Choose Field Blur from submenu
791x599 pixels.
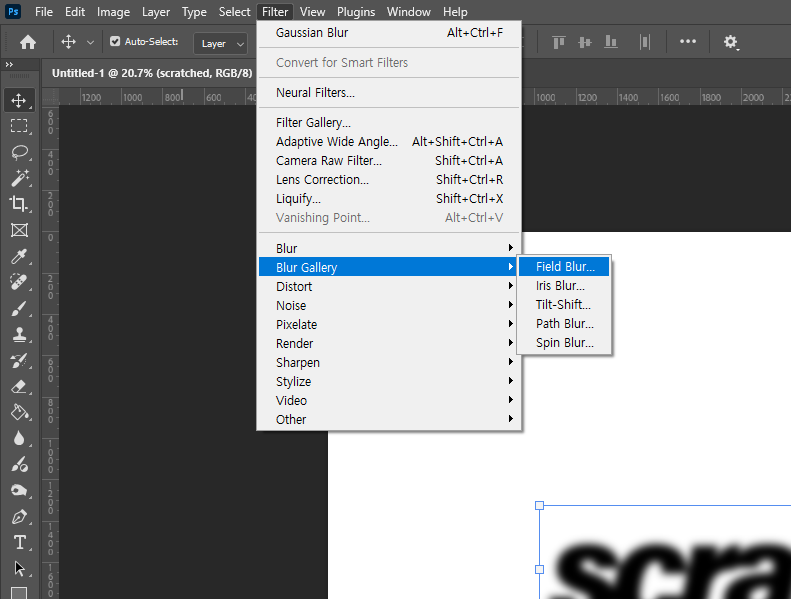pos(564,266)
